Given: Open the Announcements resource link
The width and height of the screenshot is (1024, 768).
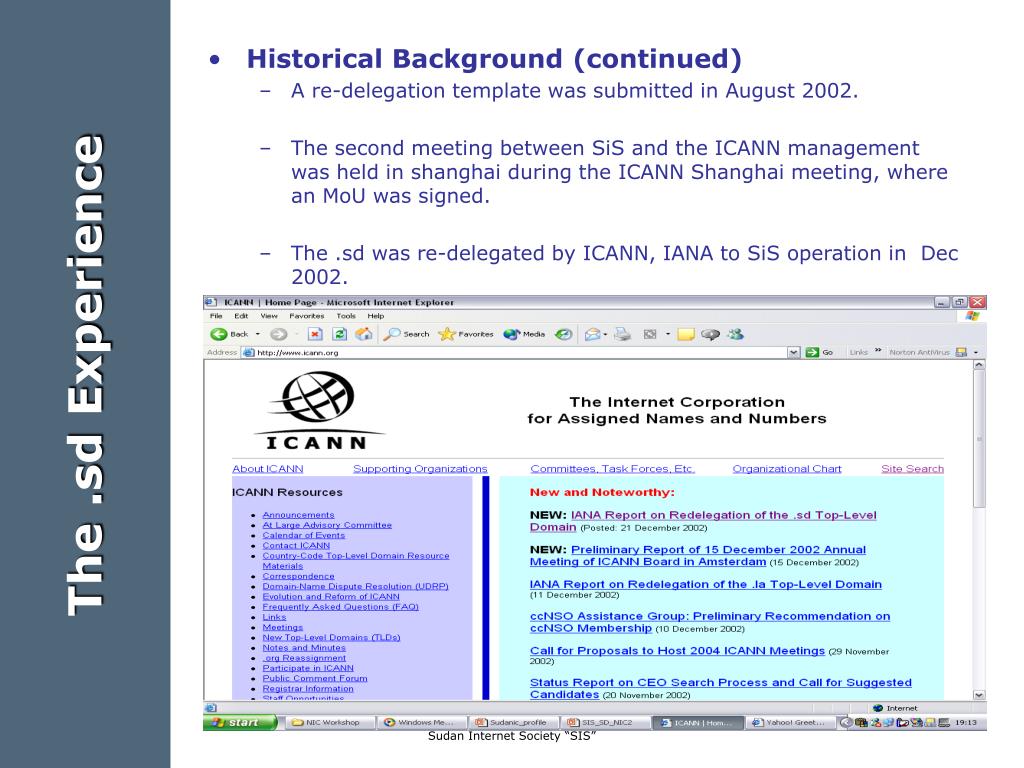Looking at the screenshot, I should [x=298, y=515].
